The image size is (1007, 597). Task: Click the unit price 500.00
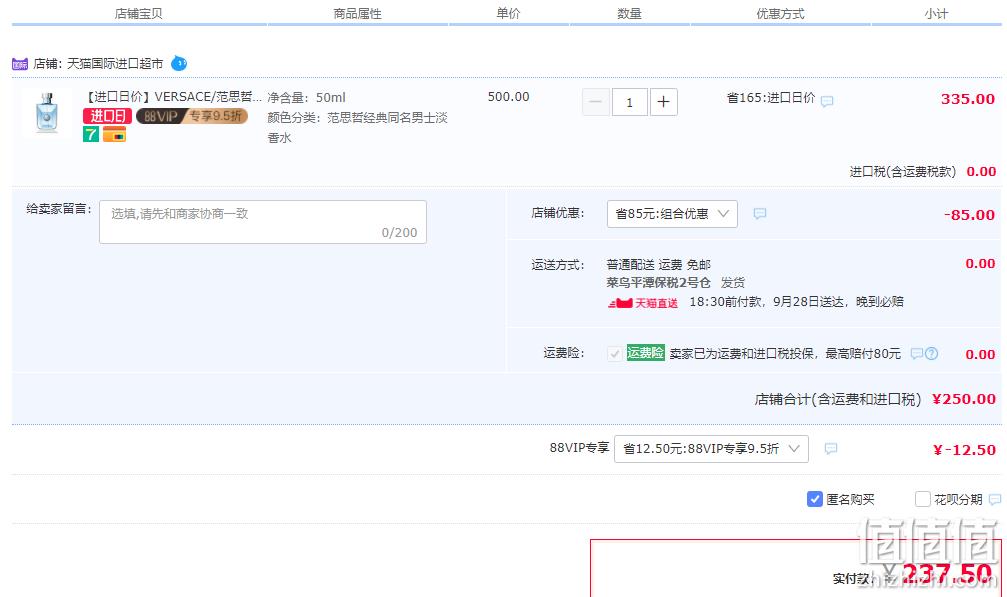pyautogui.click(x=509, y=97)
